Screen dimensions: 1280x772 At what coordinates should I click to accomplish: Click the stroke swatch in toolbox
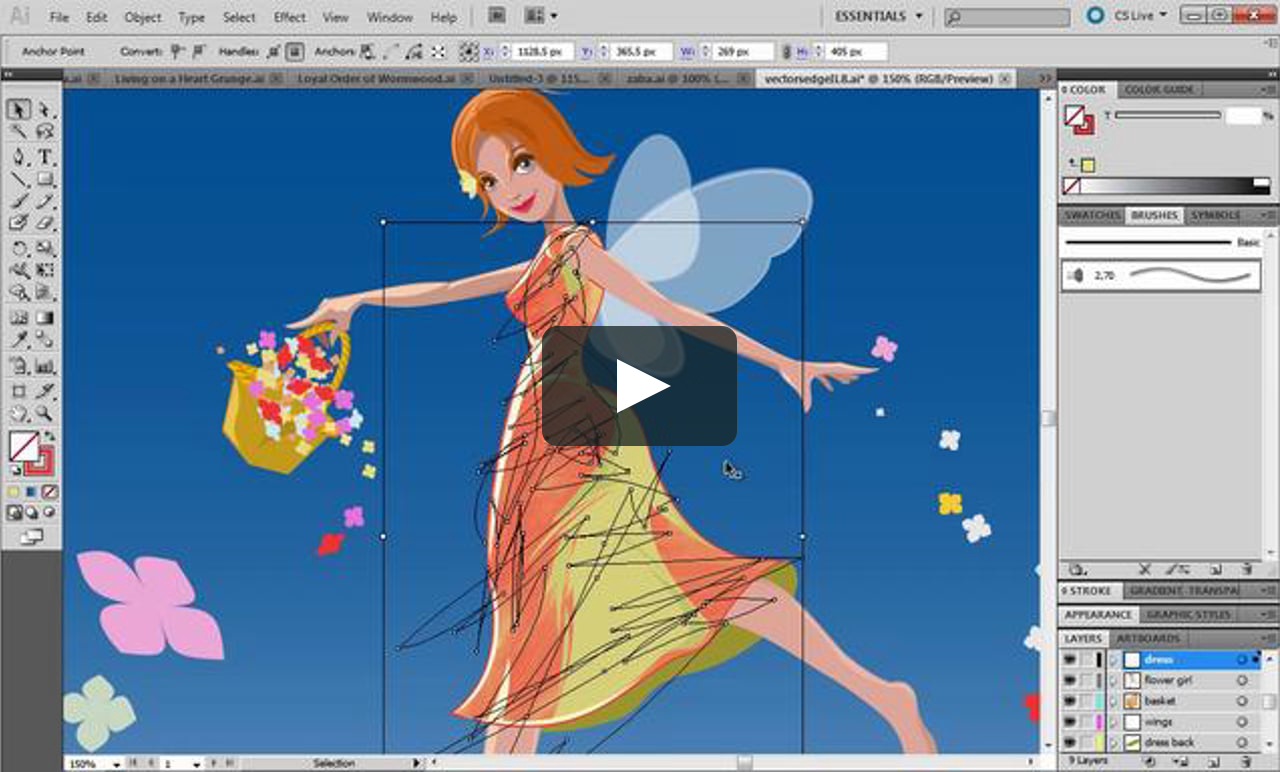[40, 462]
